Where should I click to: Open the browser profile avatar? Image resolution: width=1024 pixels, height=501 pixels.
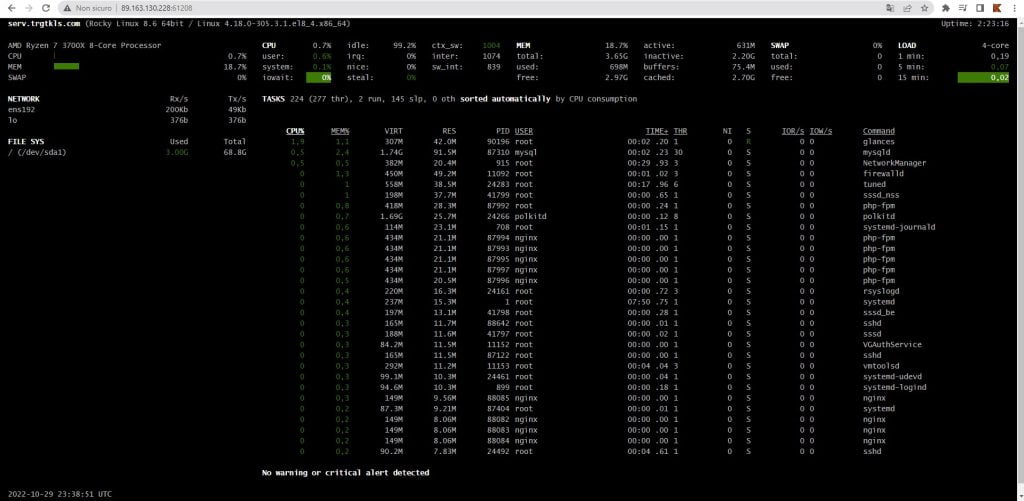tap(997, 7)
